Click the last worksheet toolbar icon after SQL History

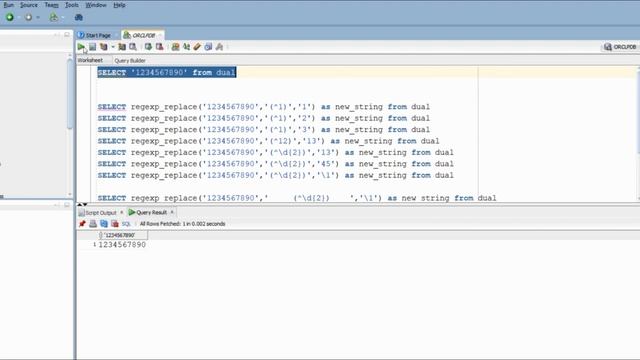point(220,47)
